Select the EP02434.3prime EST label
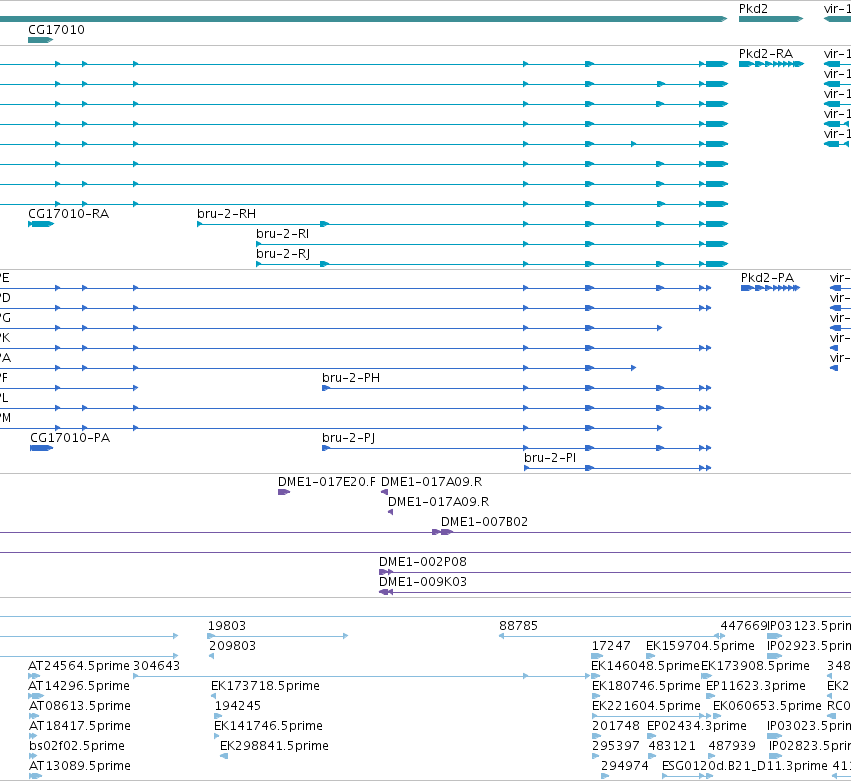The width and height of the screenshot is (851, 781). click(x=697, y=726)
